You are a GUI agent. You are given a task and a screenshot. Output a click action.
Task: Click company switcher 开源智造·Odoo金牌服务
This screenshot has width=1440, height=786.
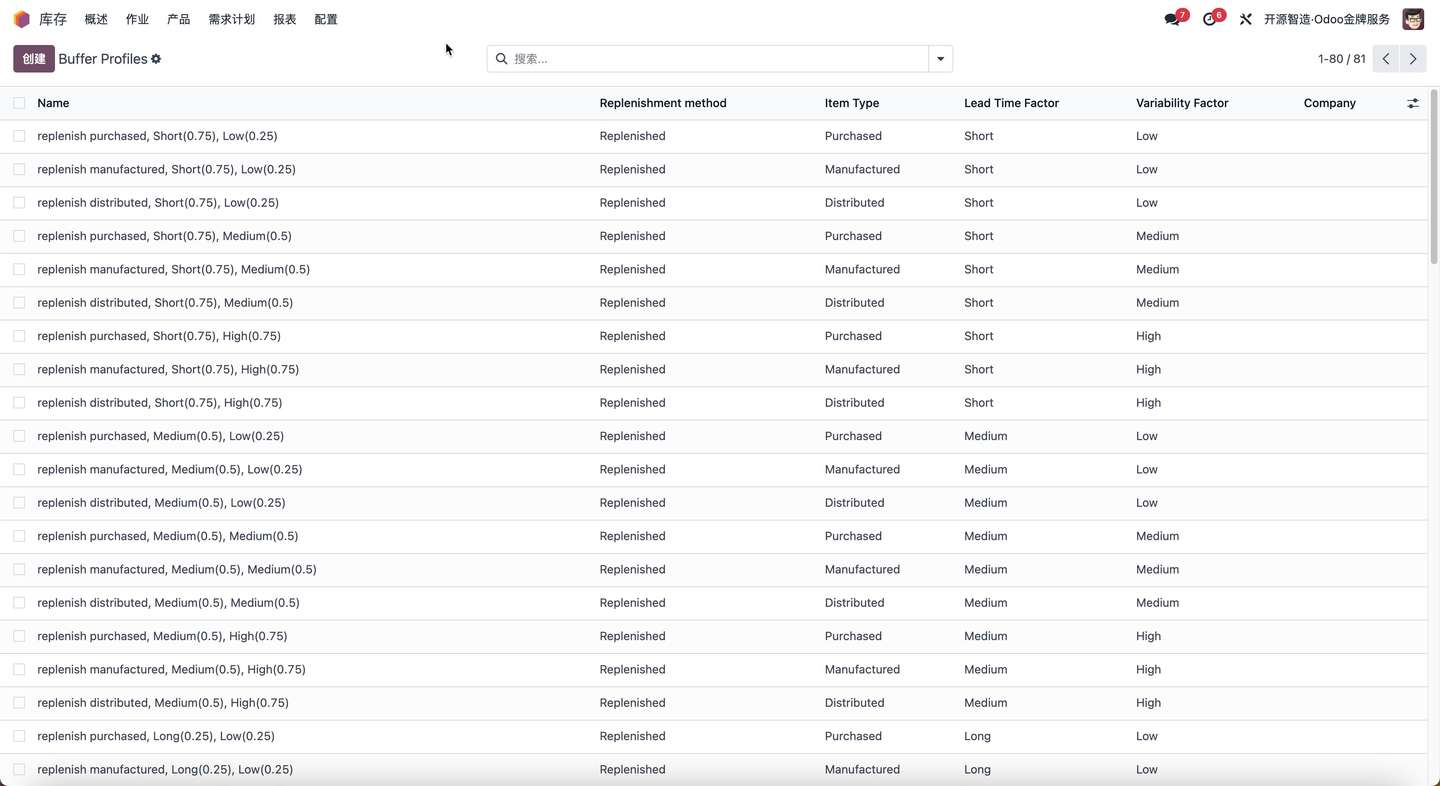1327,19
